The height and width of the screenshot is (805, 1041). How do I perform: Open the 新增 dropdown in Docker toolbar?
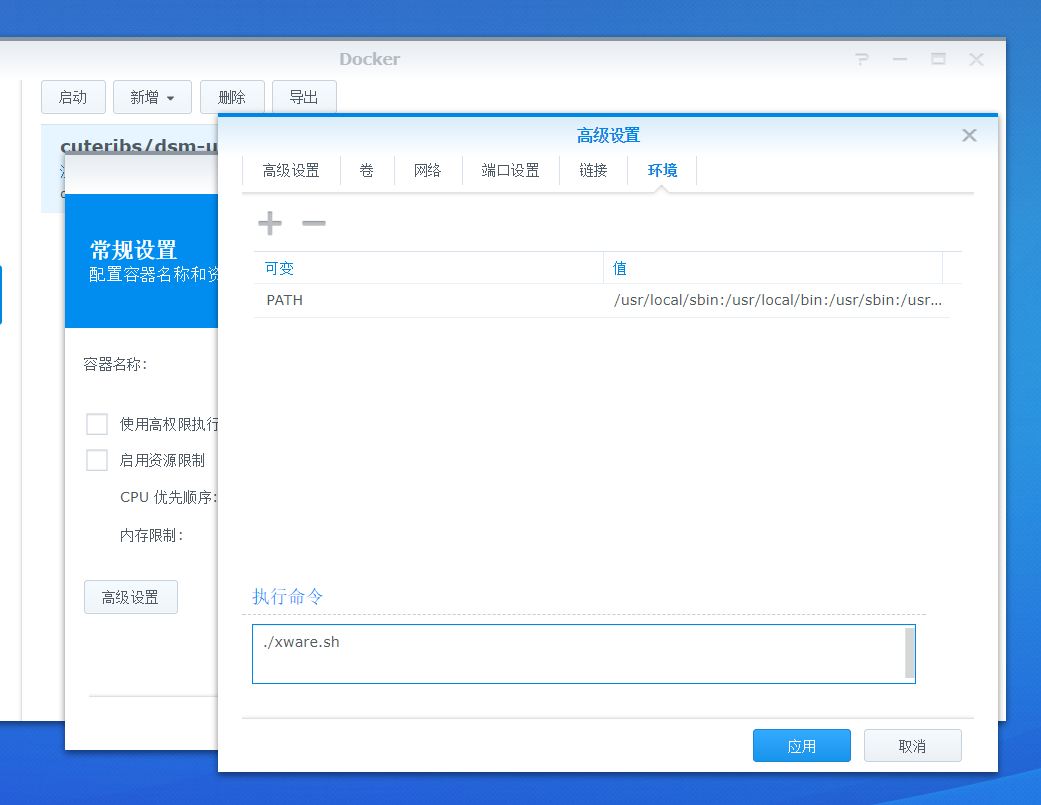click(x=152, y=98)
